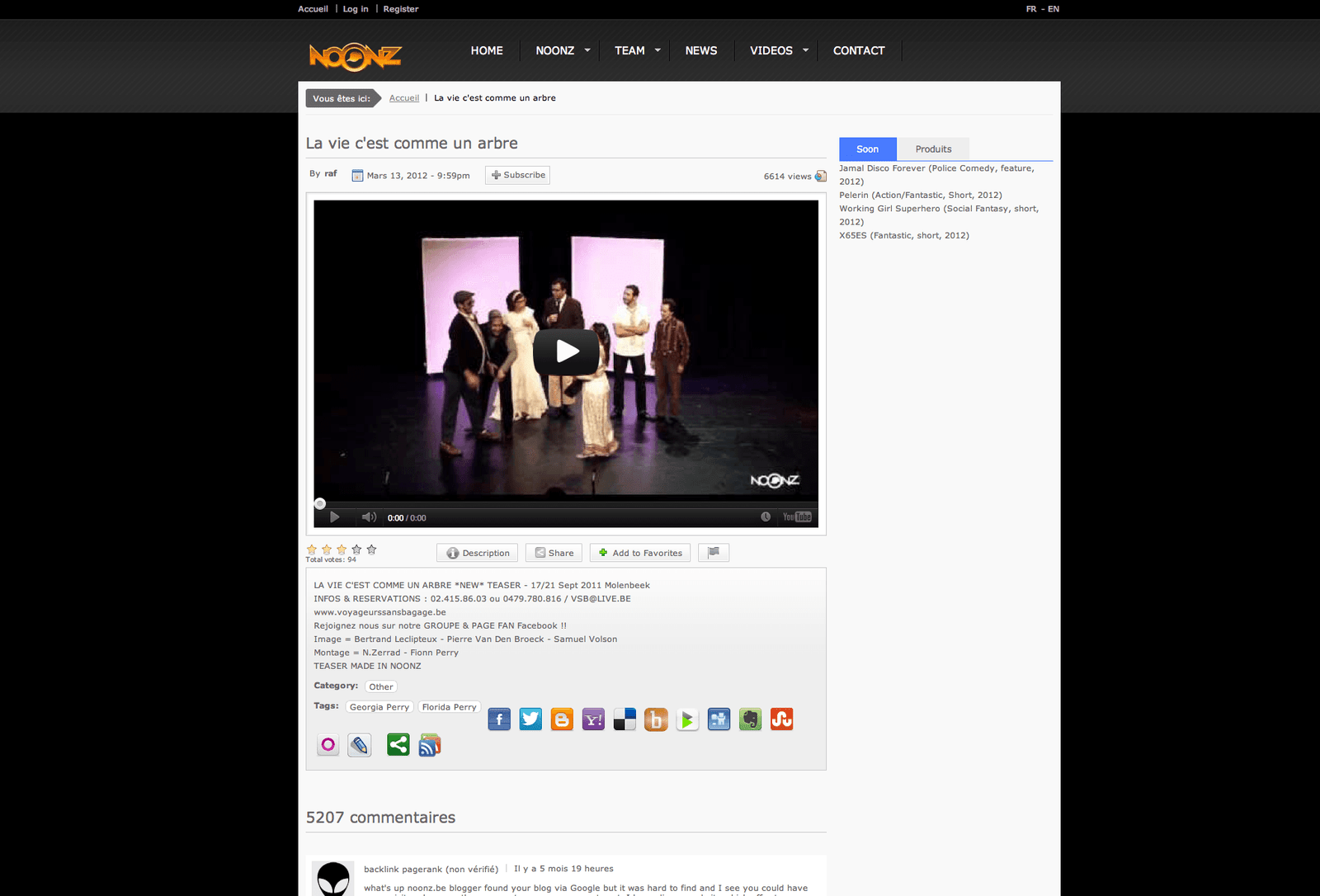Submit the page to StumbleUpon
Image resolution: width=1320 pixels, height=896 pixels.
coord(781,719)
